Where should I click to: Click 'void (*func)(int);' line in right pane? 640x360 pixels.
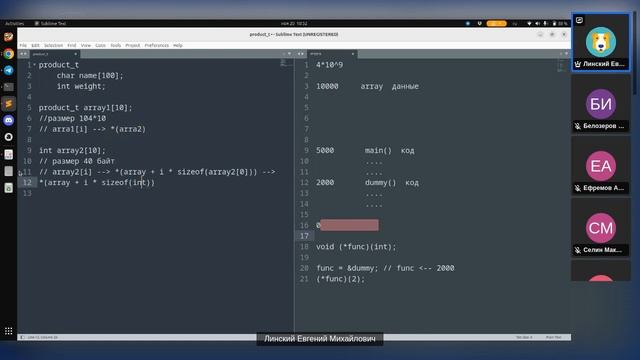pyautogui.click(x=356, y=247)
